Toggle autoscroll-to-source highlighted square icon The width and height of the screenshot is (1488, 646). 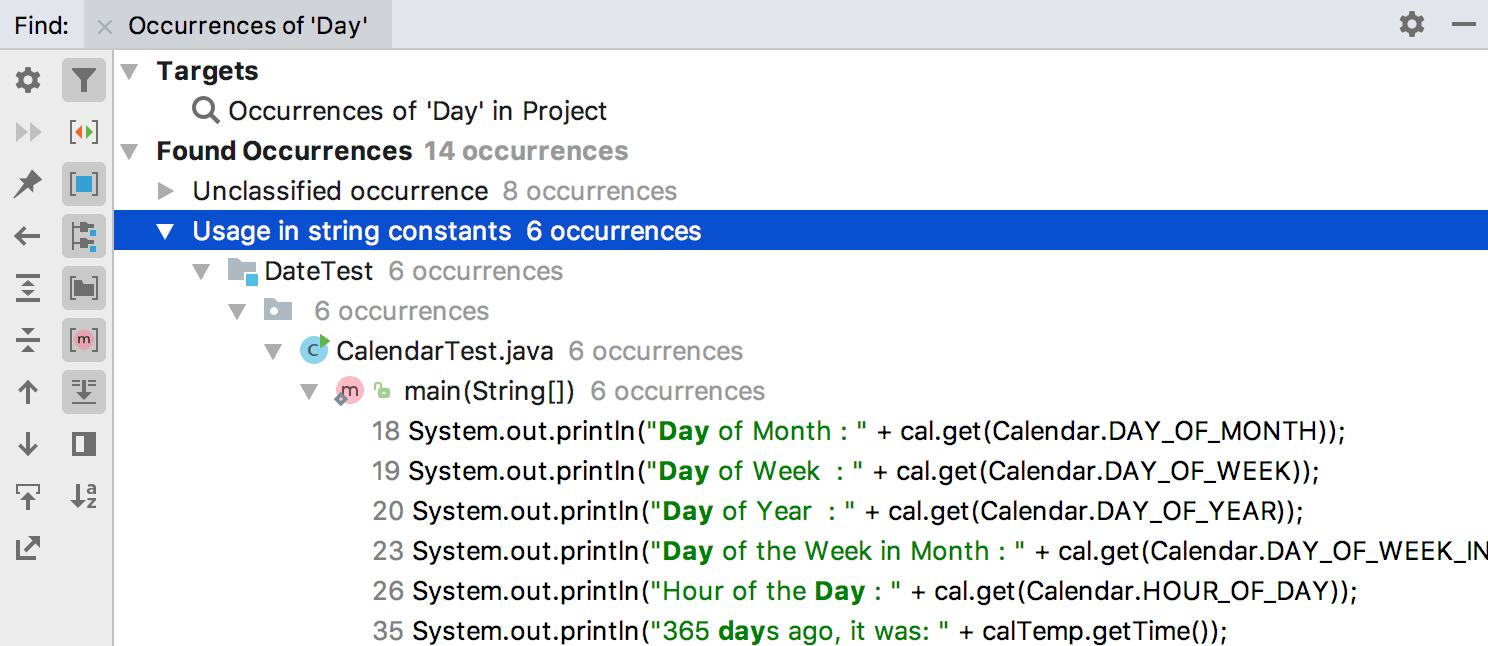click(x=84, y=184)
